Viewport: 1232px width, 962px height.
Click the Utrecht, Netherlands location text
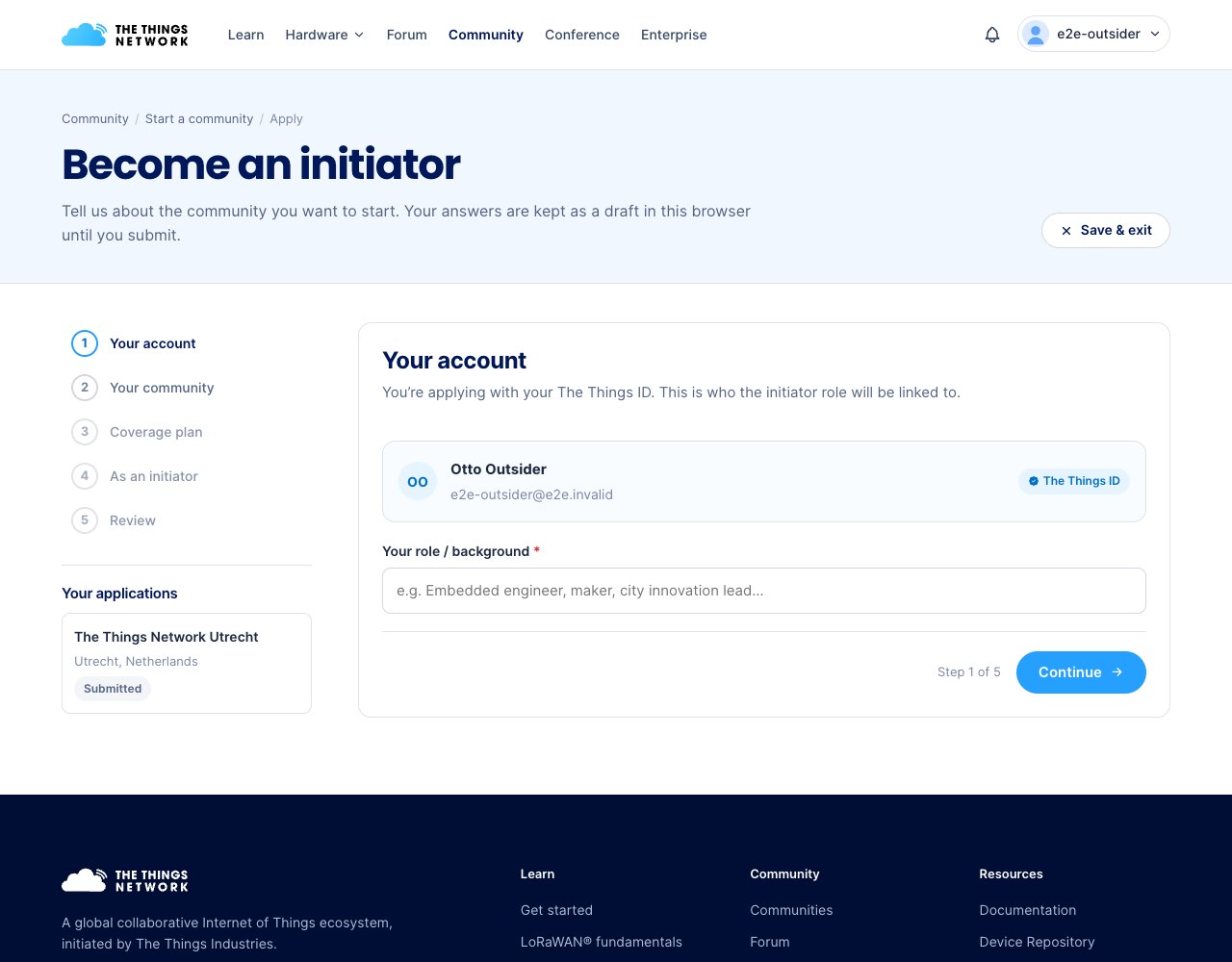136,662
